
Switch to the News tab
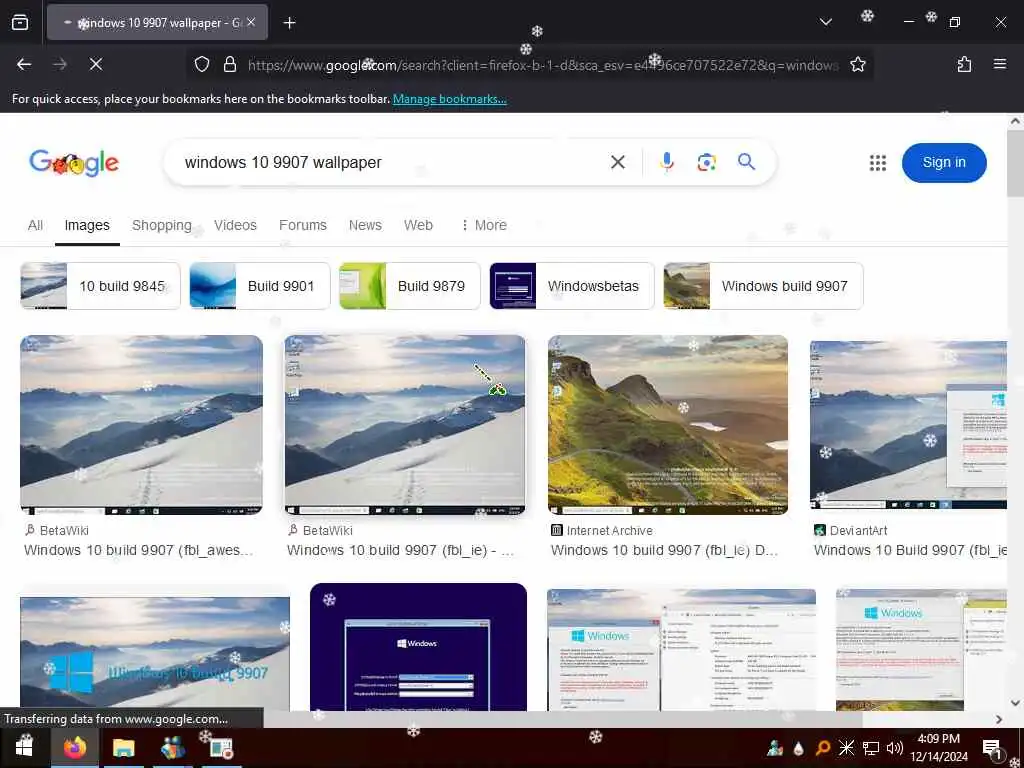(x=365, y=225)
